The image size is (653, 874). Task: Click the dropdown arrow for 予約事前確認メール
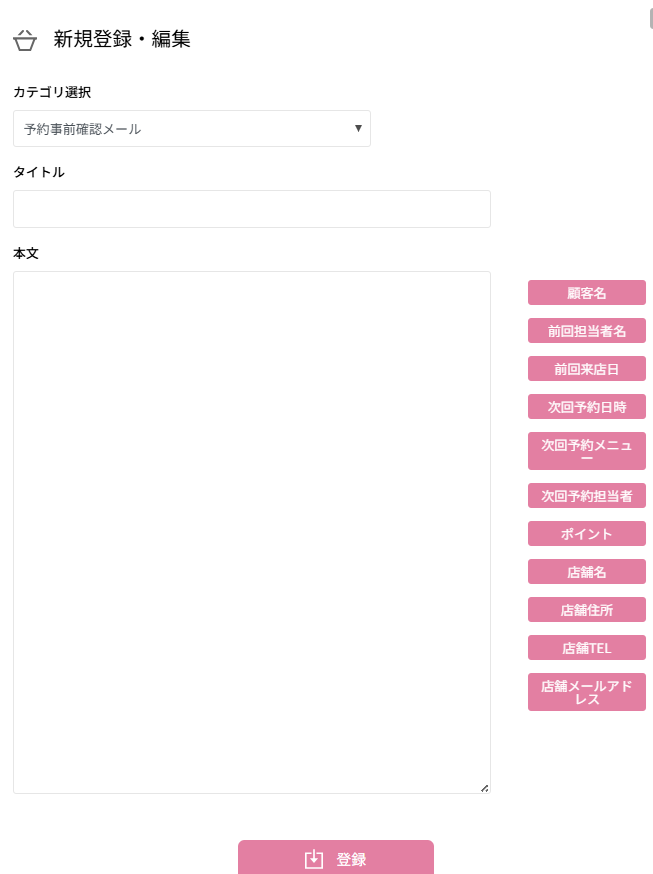(x=358, y=128)
